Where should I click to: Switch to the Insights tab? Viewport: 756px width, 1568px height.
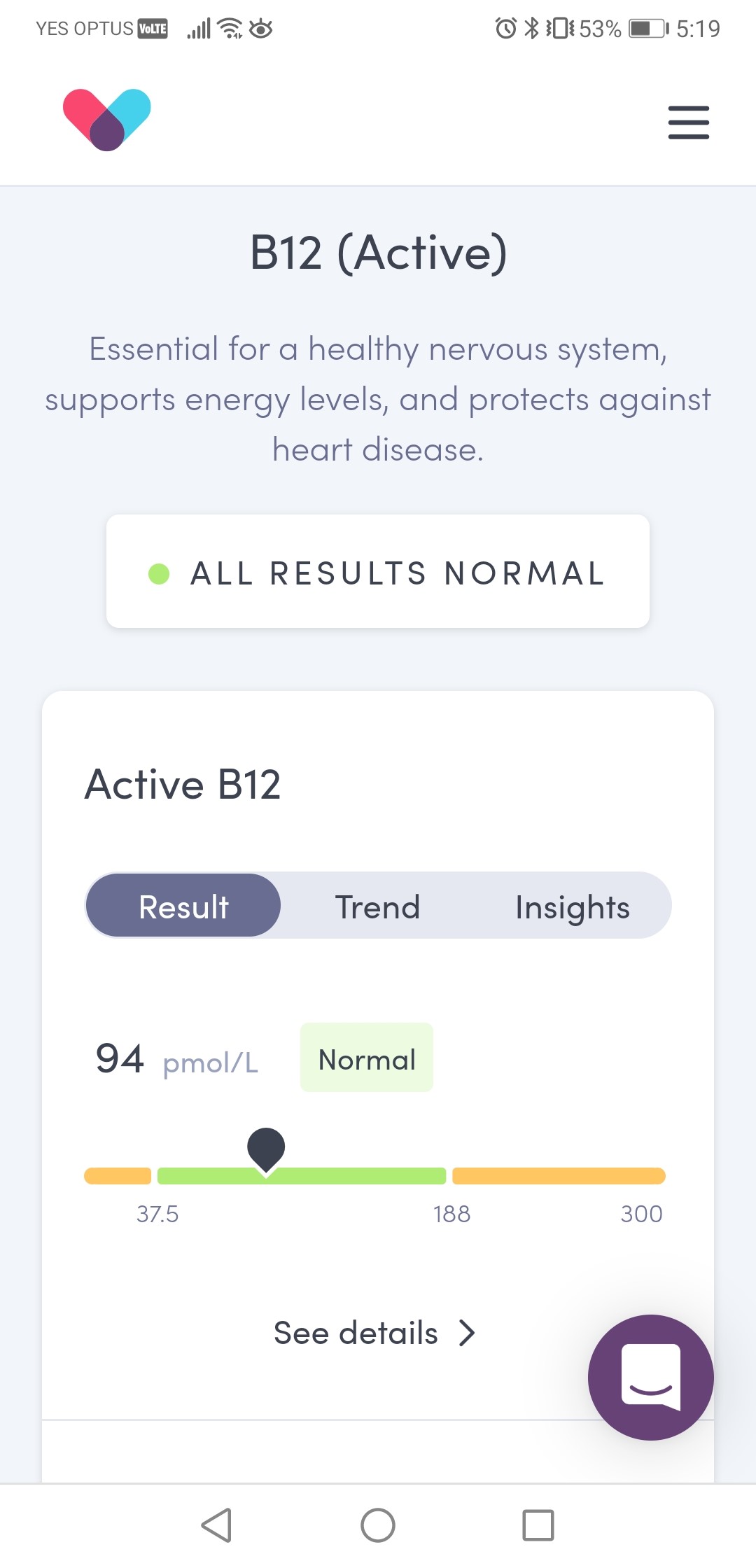coord(573,906)
